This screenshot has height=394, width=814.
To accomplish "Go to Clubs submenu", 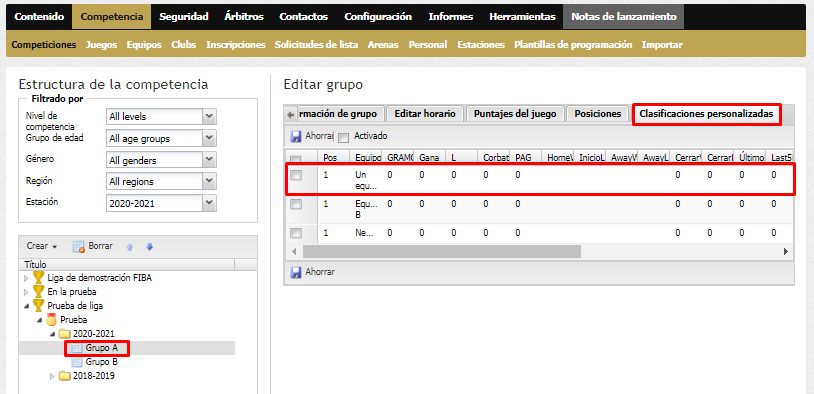I will 184,45.
